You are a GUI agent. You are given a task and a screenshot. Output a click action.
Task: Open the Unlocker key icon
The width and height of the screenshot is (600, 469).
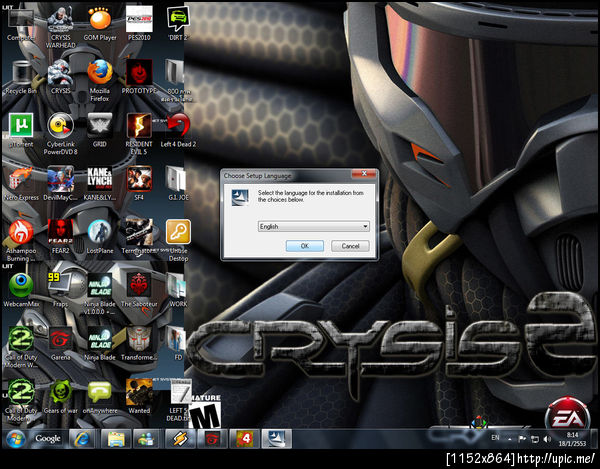pos(178,241)
